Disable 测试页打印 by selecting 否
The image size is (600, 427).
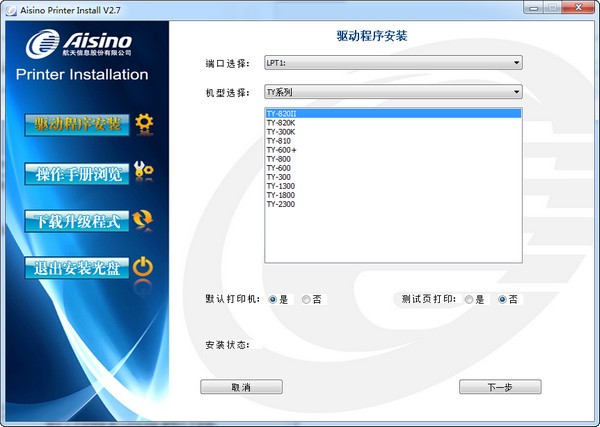tap(502, 299)
